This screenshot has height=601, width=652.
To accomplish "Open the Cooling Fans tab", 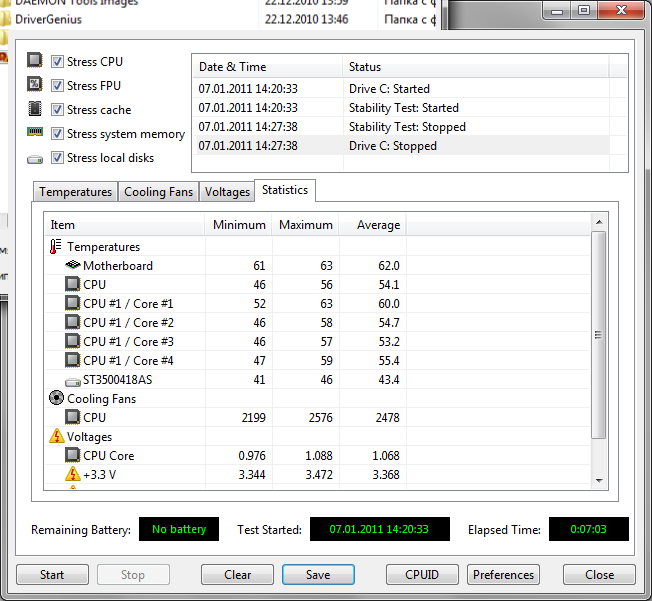I will pyautogui.click(x=158, y=192).
